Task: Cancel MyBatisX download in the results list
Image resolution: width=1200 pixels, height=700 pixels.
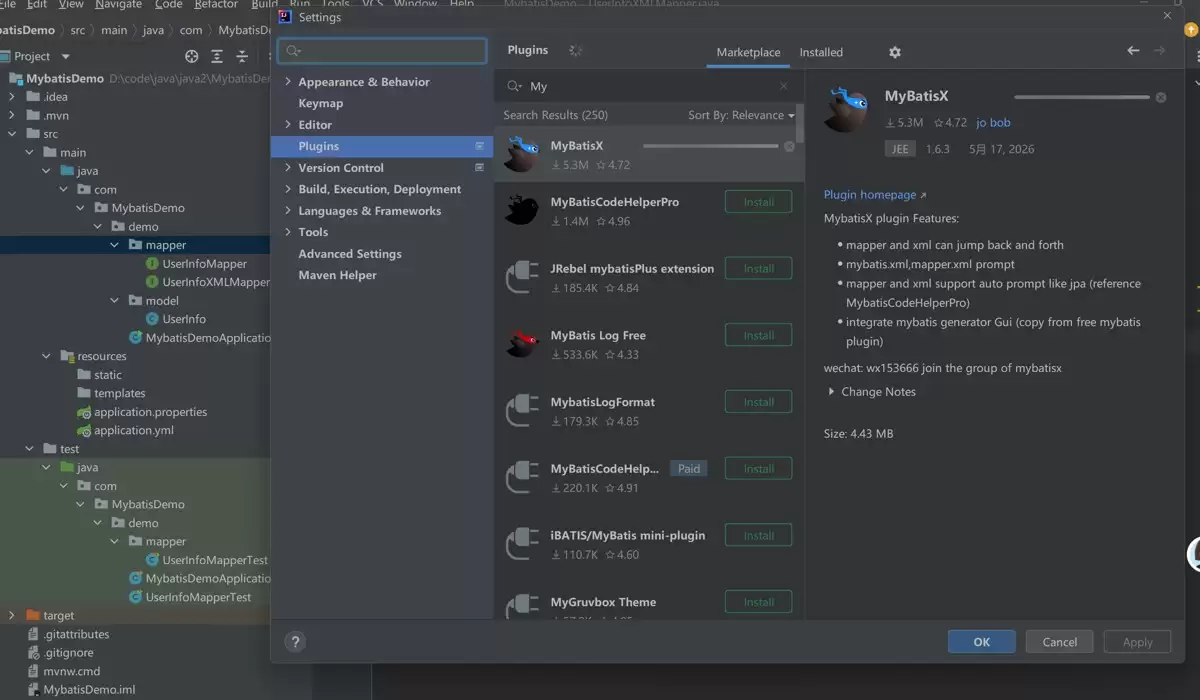Action: pos(789,147)
